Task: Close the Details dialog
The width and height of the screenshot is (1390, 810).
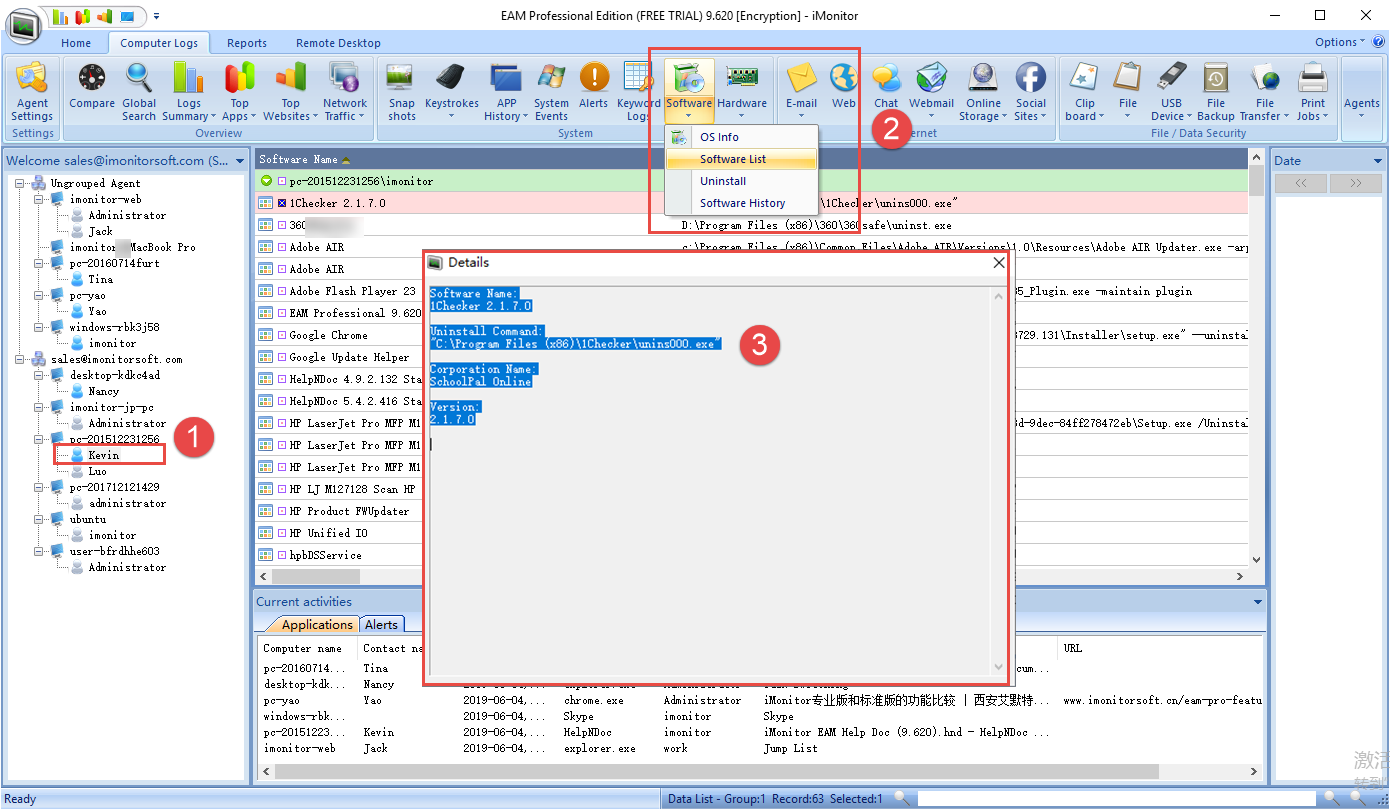Action: (x=998, y=262)
